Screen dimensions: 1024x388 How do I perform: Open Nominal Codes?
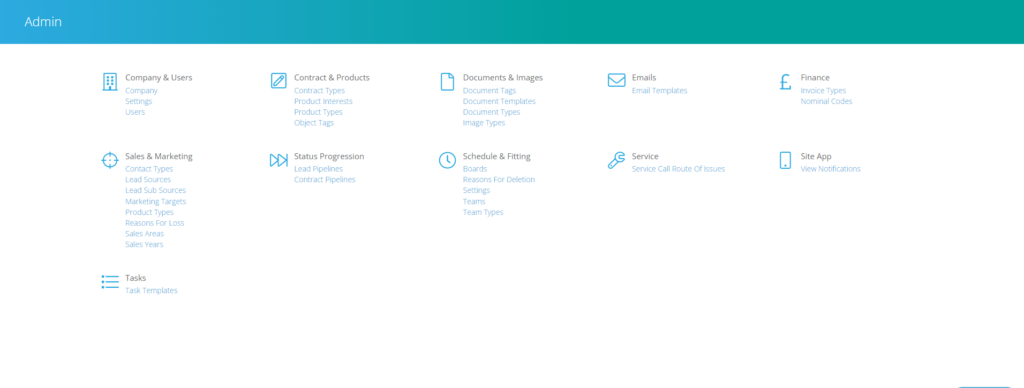coord(826,101)
